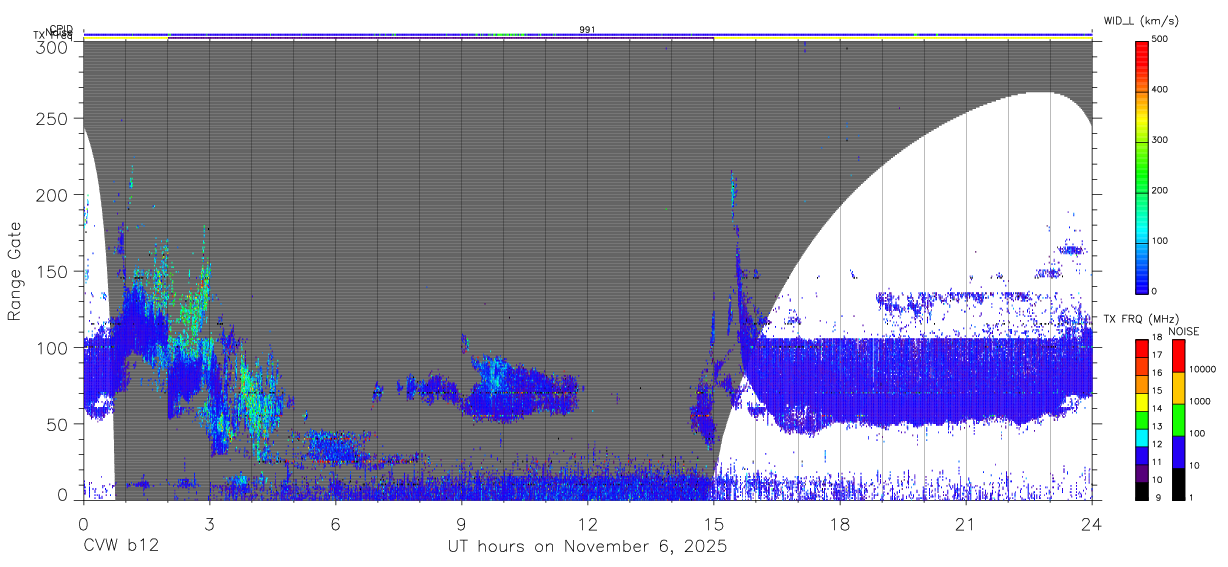This screenshot has height=567, width=1228.
Task: Select the 18 tick on the UT hours axis
Action: [x=840, y=523]
